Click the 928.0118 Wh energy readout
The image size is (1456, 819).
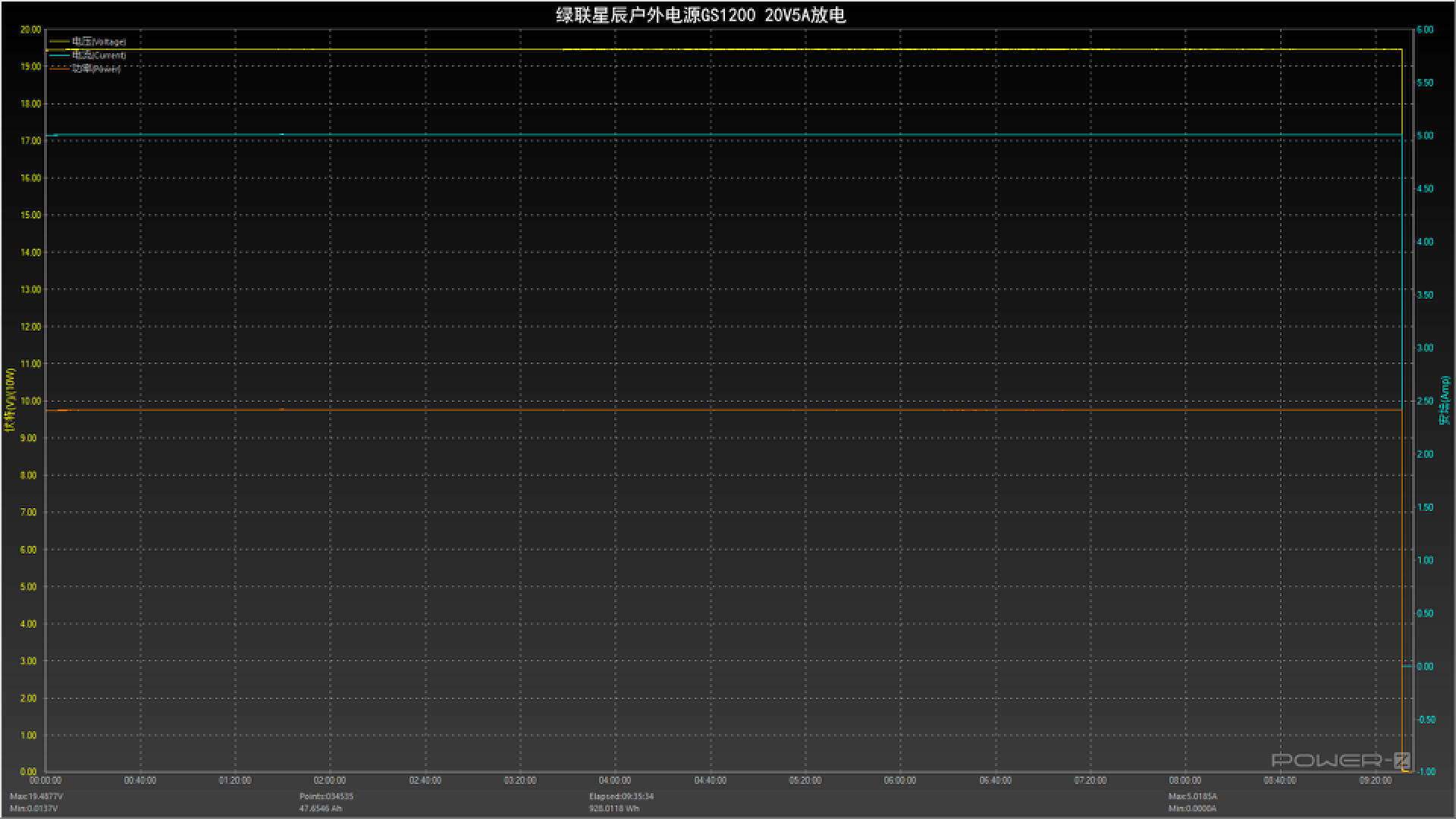tap(613, 809)
